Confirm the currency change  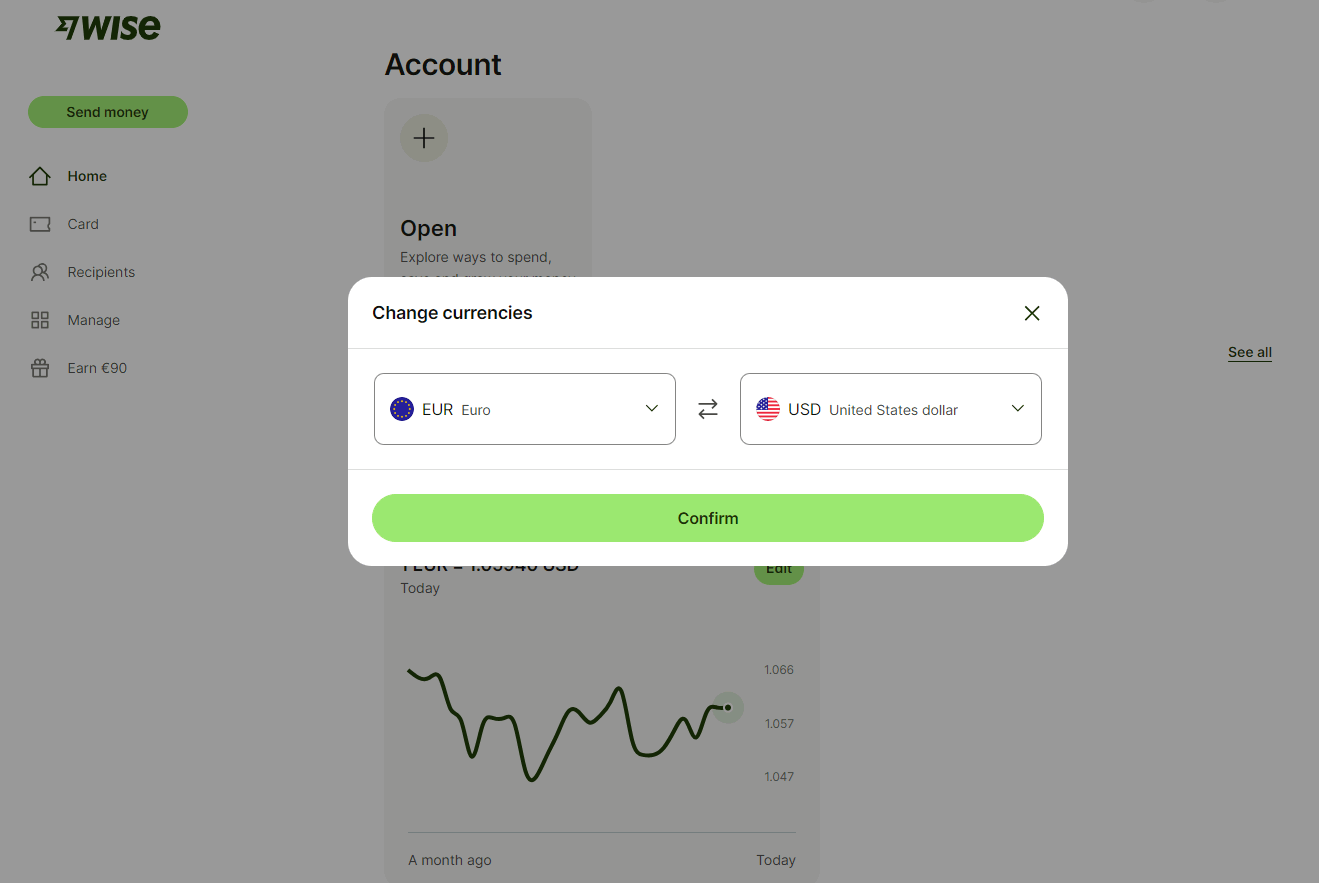pyautogui.click(x=708, y=518)
